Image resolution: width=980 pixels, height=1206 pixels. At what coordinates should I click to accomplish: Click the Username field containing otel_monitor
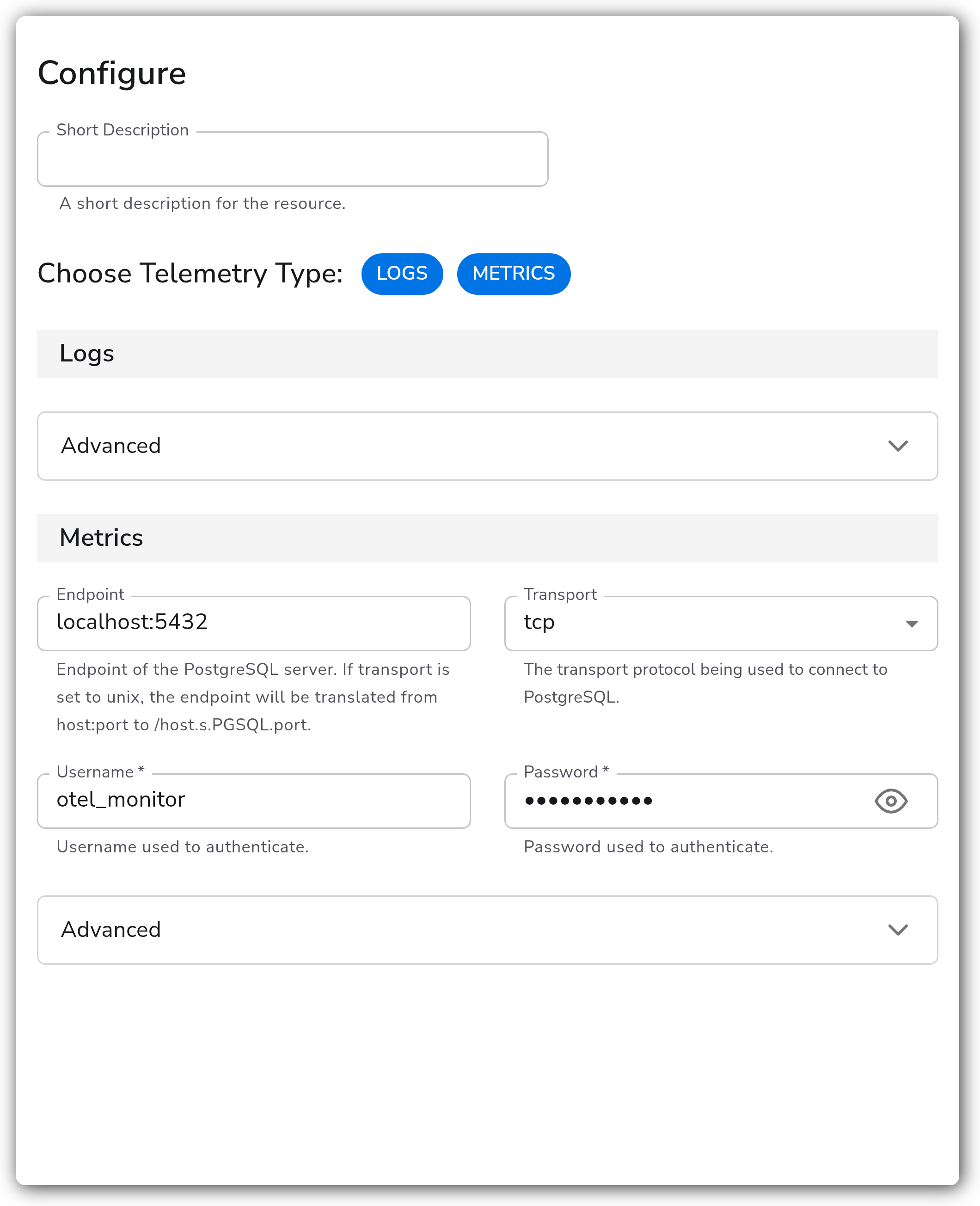254,801
